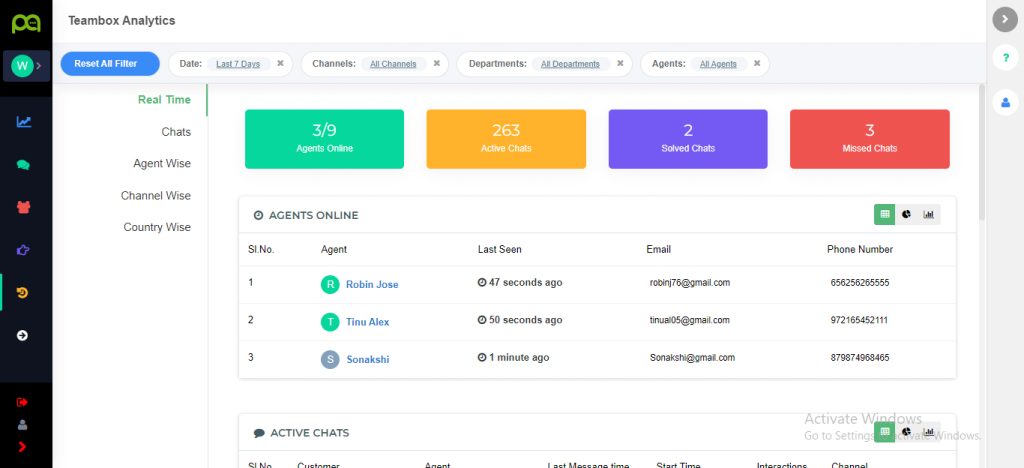
Task: Open the purple pointing hand sidebar icon
Action: (23, 249)
